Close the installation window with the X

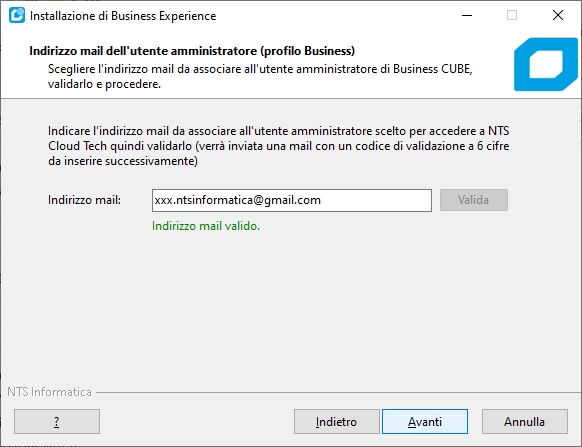(558, 15)
